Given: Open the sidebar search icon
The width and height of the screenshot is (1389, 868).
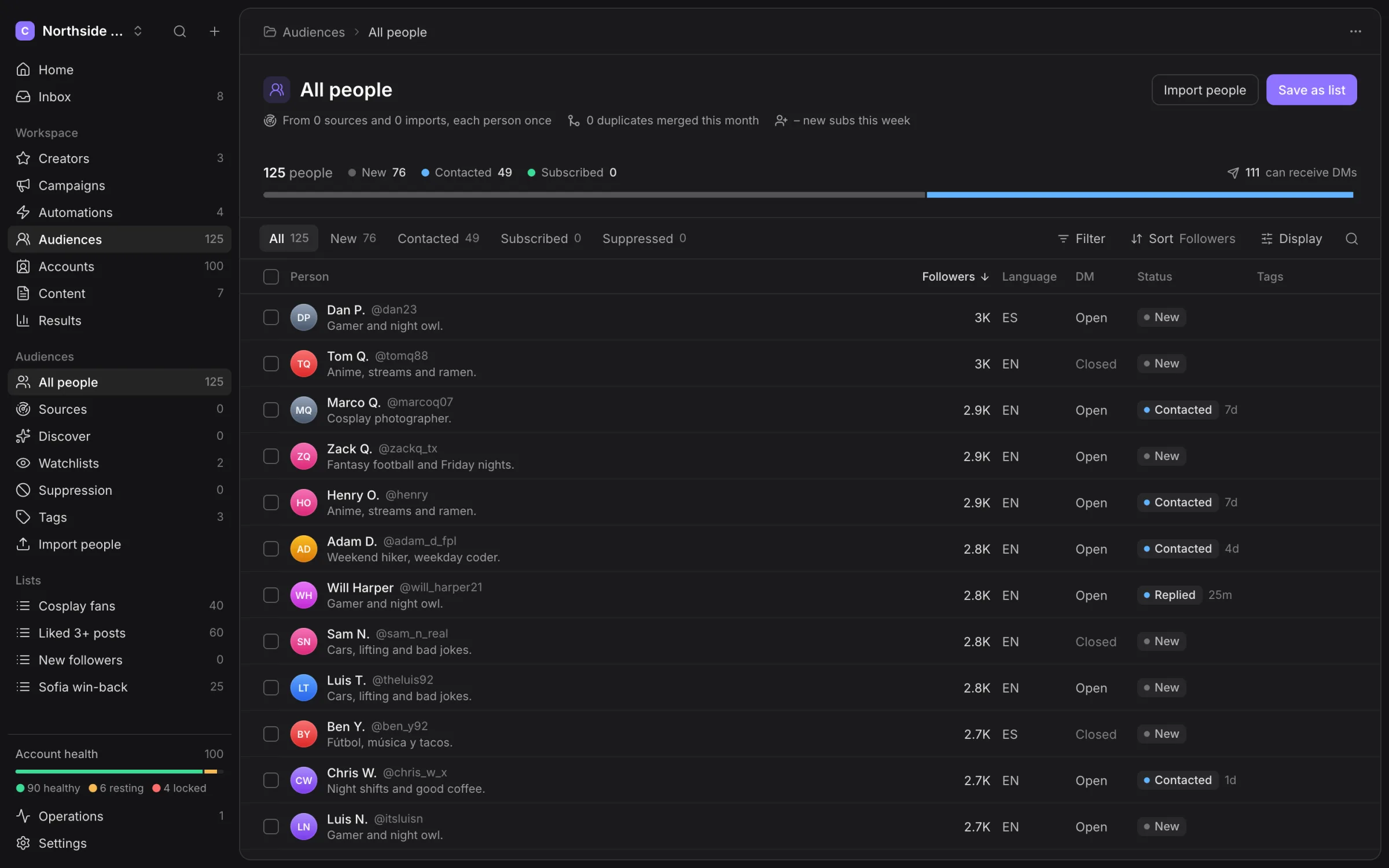Looking at the screenshot, I should (179, 31).
